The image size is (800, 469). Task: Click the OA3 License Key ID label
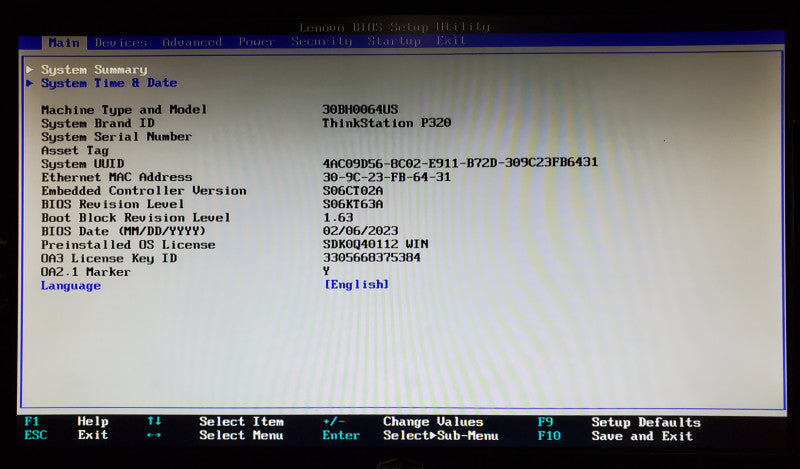(109, 258)
